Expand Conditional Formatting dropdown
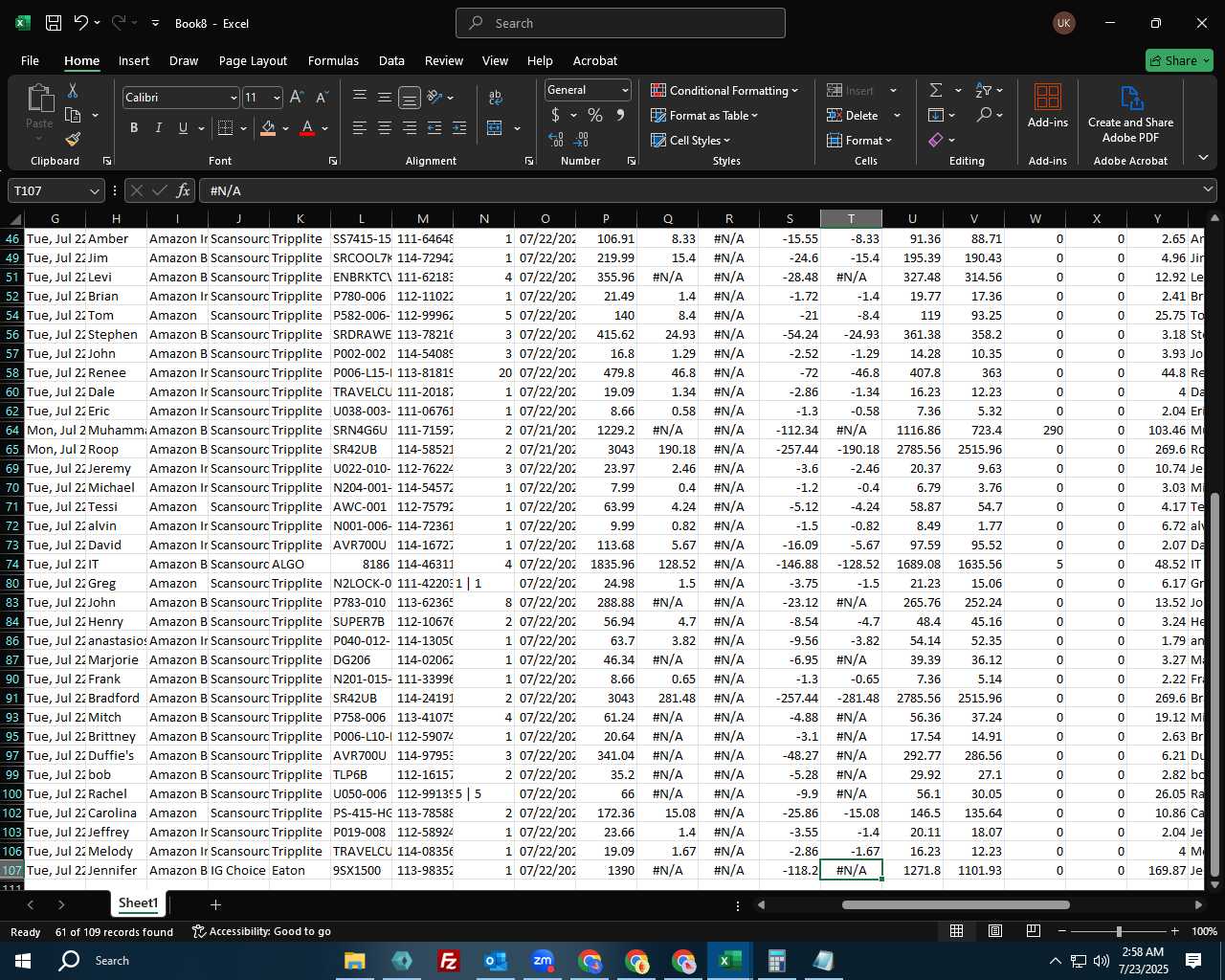 point(794,91)
